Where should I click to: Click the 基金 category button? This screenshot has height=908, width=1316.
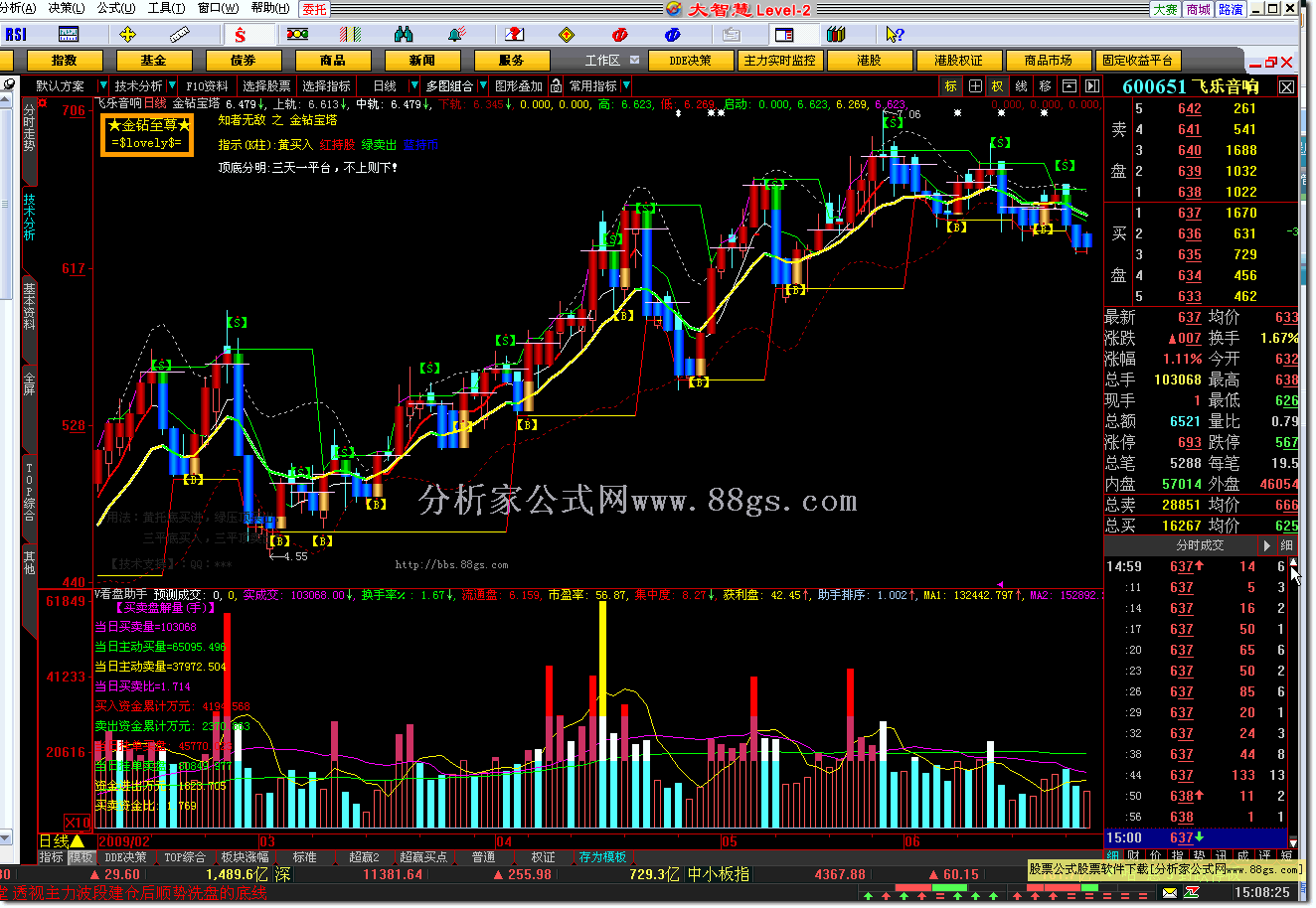[x=153, y=61]
